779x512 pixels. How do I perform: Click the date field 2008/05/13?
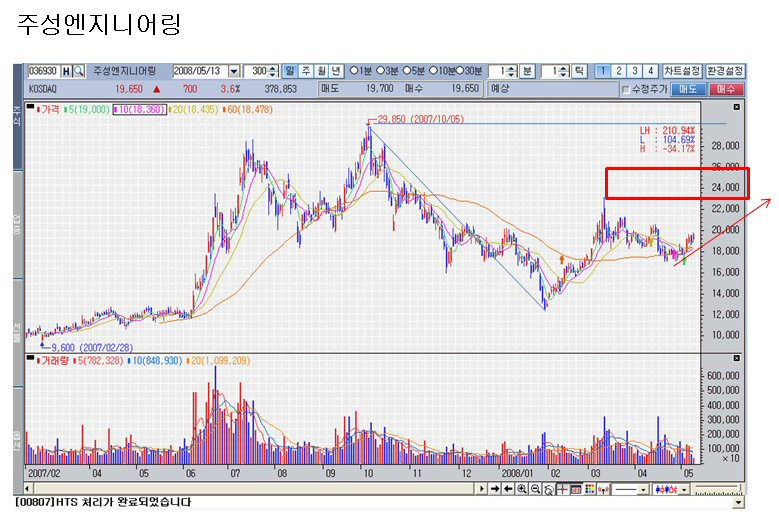tap(200, 71)
